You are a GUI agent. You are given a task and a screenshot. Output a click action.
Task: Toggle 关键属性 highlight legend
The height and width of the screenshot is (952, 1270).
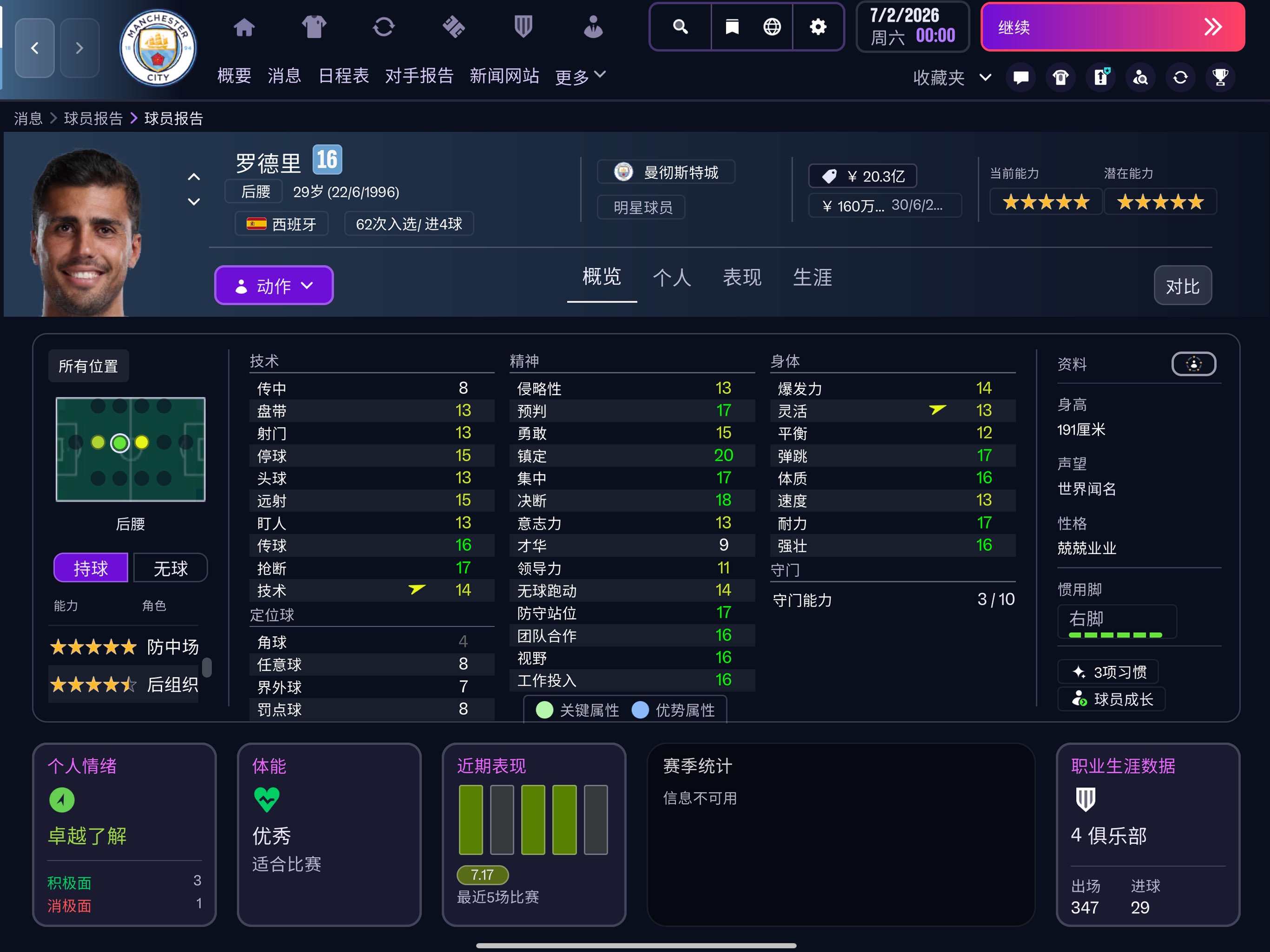point(577,710)
